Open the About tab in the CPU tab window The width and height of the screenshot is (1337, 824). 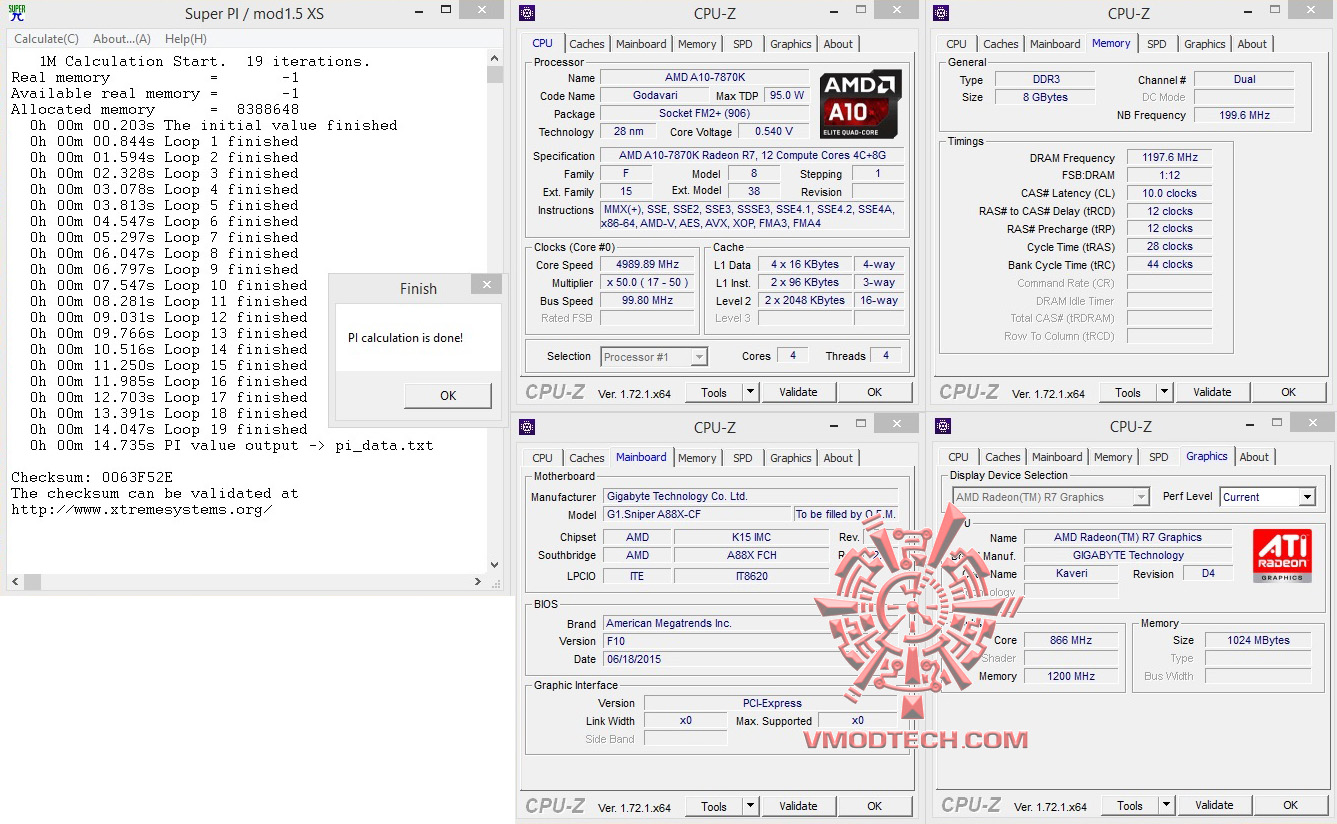(x=838, y=44)
